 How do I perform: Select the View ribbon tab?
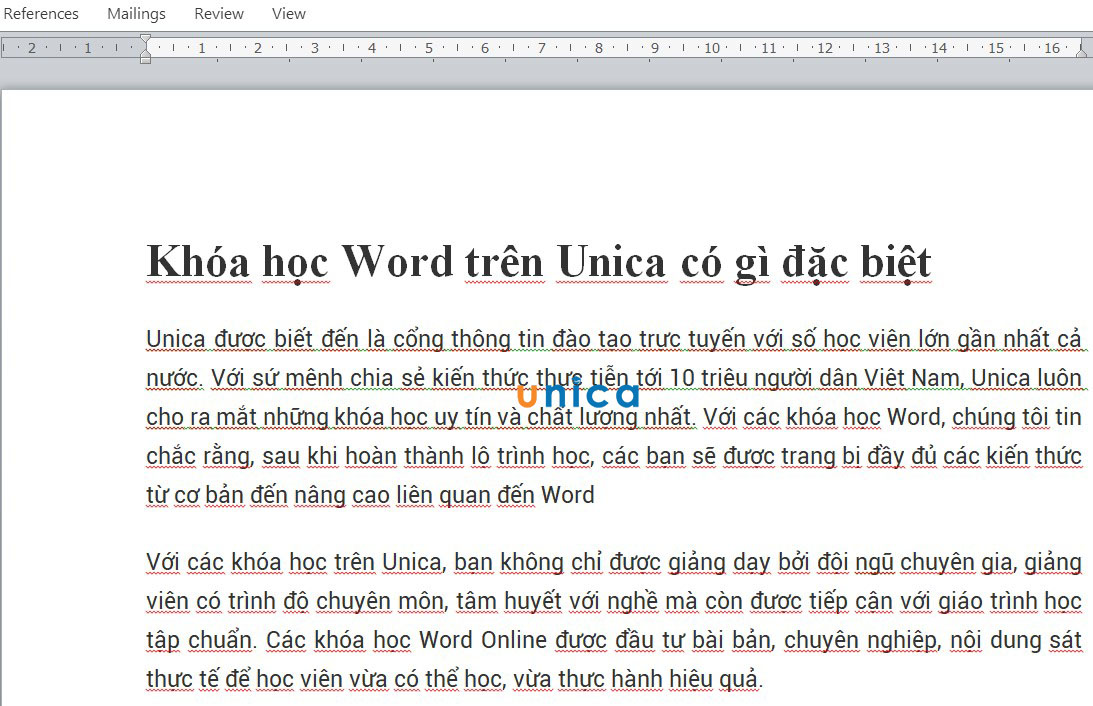(x=289, y=14)
